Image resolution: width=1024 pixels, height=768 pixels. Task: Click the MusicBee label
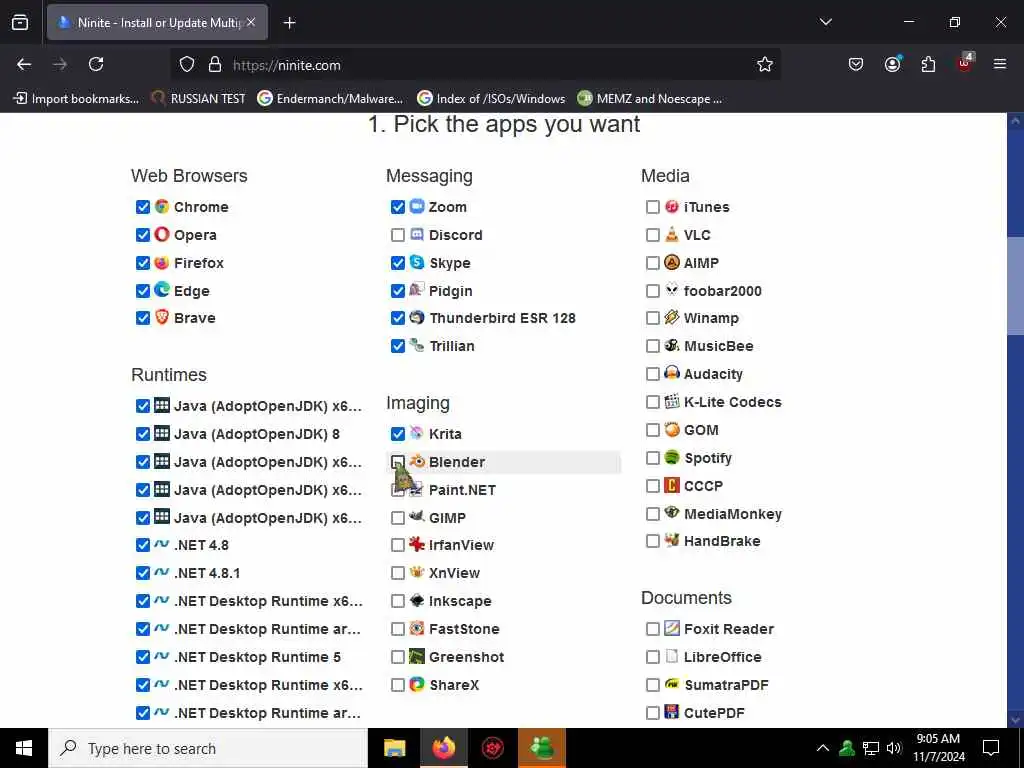click(x=718, y=346)
